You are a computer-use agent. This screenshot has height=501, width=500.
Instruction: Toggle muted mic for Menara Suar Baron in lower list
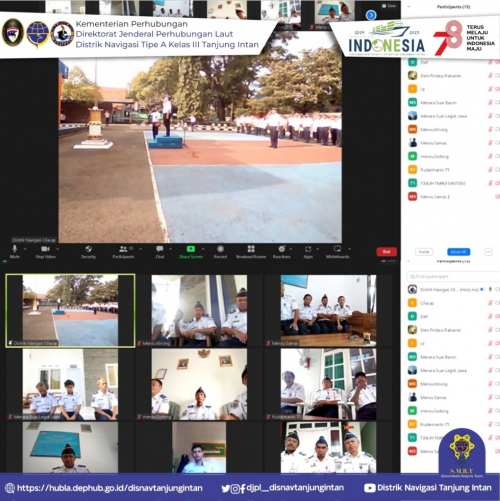[490, 357]
